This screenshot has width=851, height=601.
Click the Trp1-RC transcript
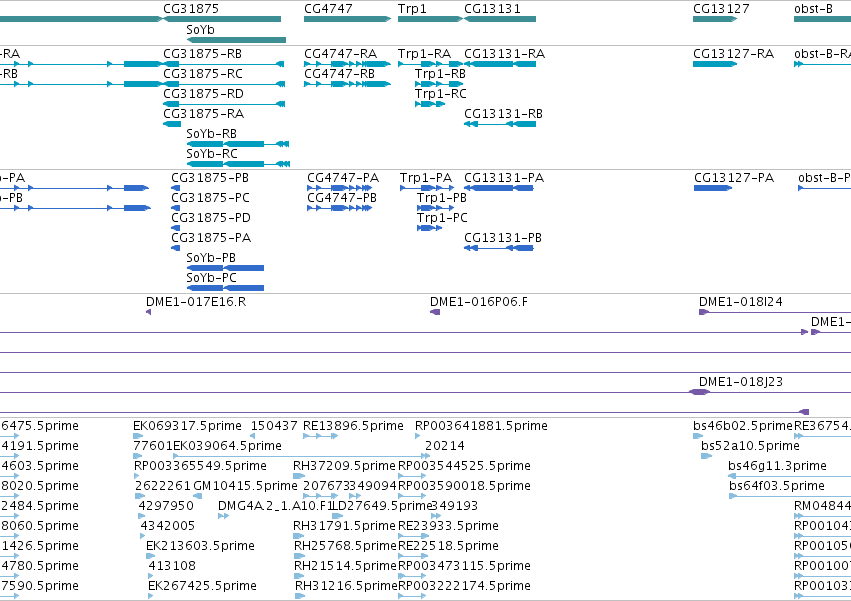click(x=430, y=104)
